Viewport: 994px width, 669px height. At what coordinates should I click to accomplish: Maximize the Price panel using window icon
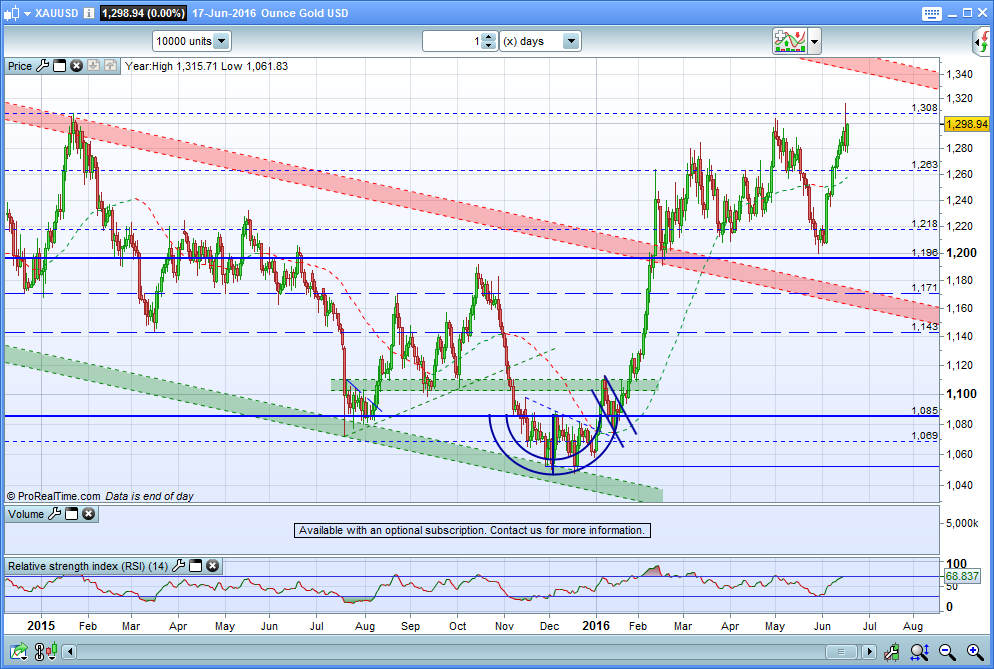(x=60, y=66)
